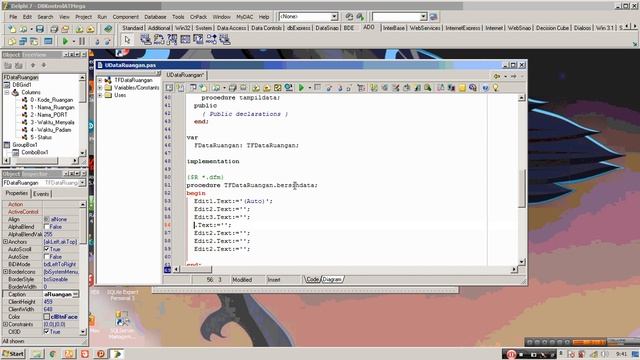Open the File menu
Image resolution: width=640 pixels, height=360 pixels.
(13, 17)
